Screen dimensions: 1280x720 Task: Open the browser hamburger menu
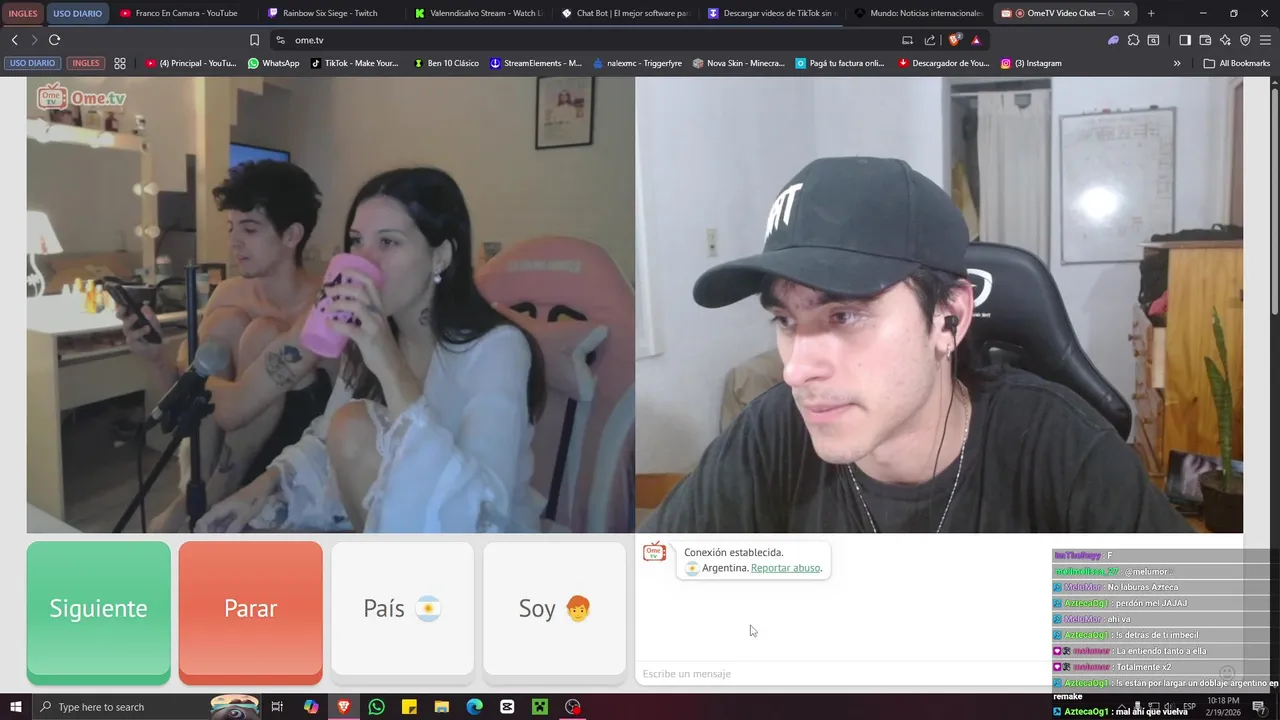1266,40
